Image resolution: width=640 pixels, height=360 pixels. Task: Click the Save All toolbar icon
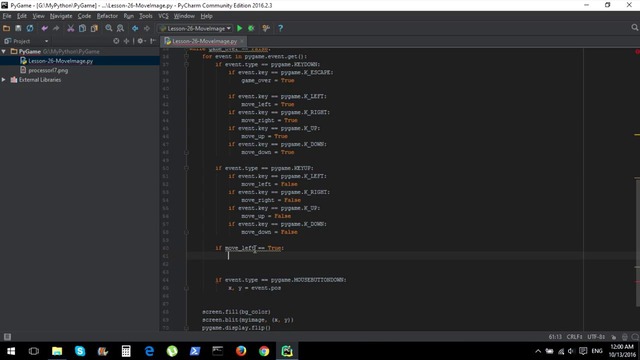pyautogui.click(x=18, y=28)
